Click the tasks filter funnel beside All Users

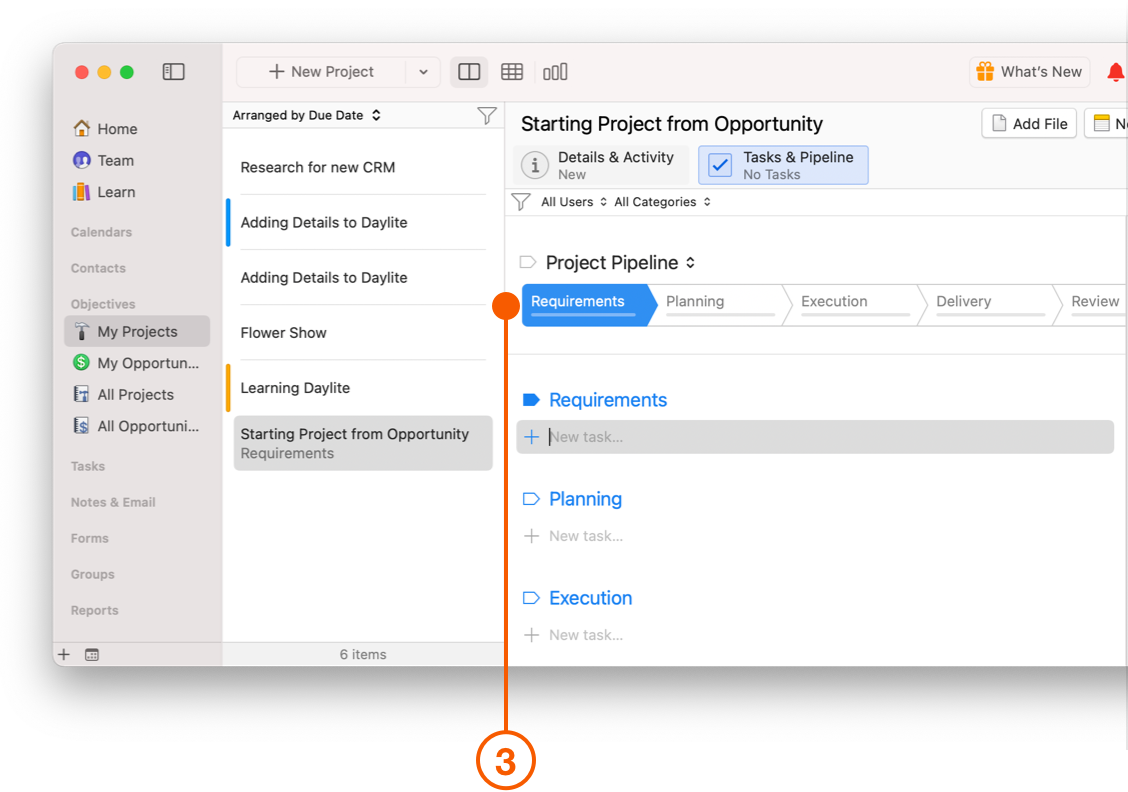(521, 202)
